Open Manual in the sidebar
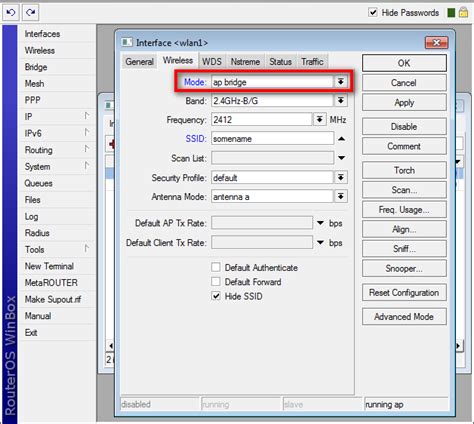The width and height of the screenshot is (474, 424). [x=38, y=316]
